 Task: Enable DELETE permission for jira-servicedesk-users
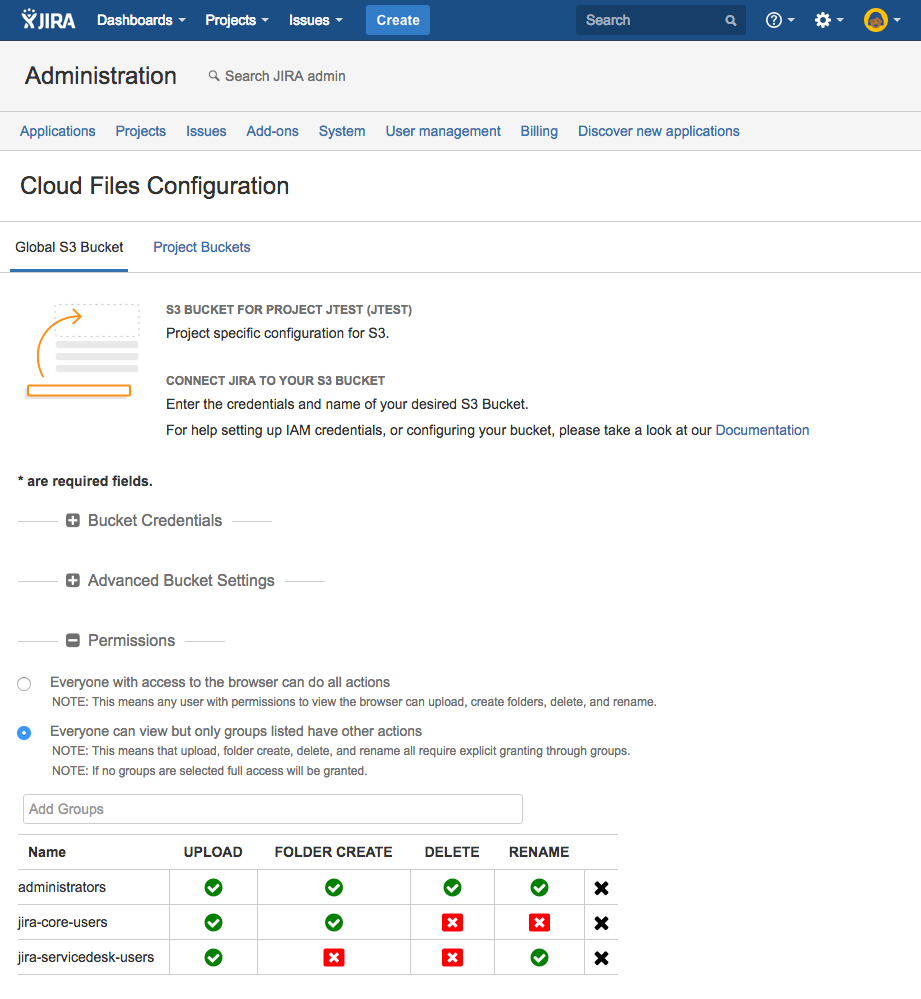[x=452, y=958]
